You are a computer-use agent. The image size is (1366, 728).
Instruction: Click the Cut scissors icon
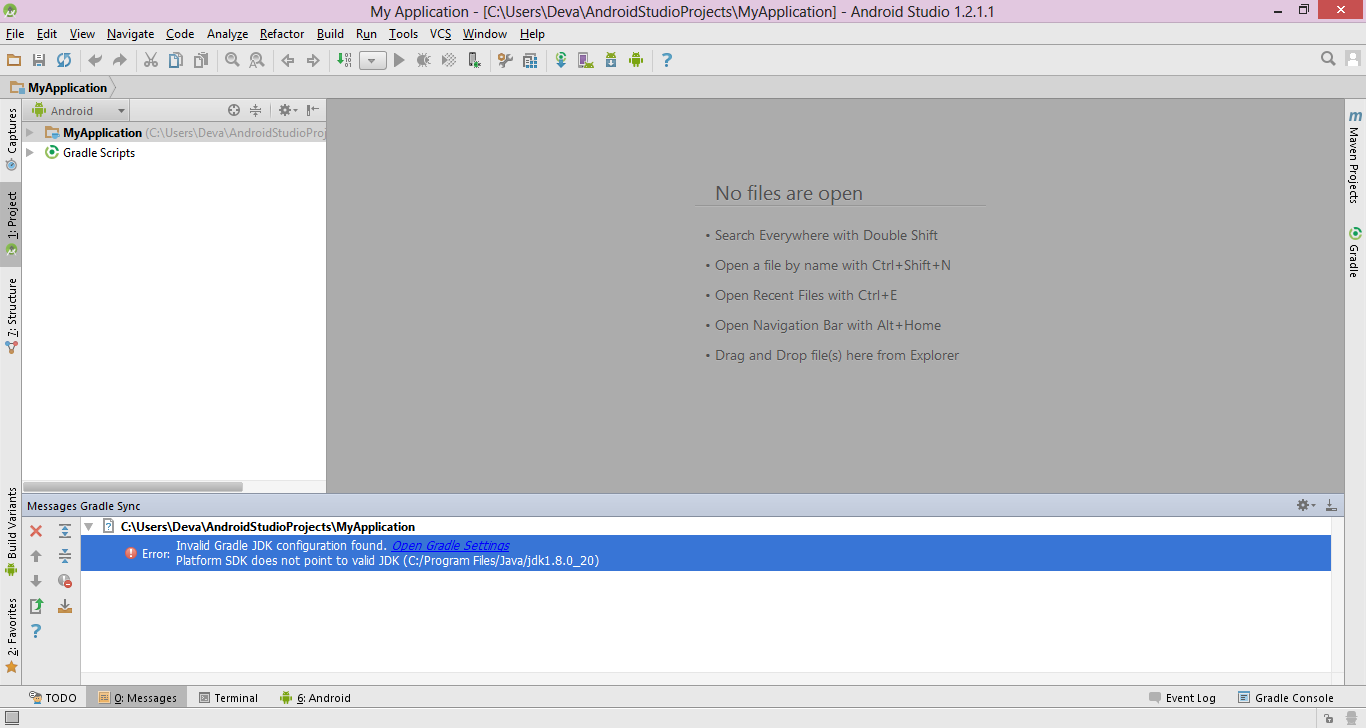pos(151,60)
